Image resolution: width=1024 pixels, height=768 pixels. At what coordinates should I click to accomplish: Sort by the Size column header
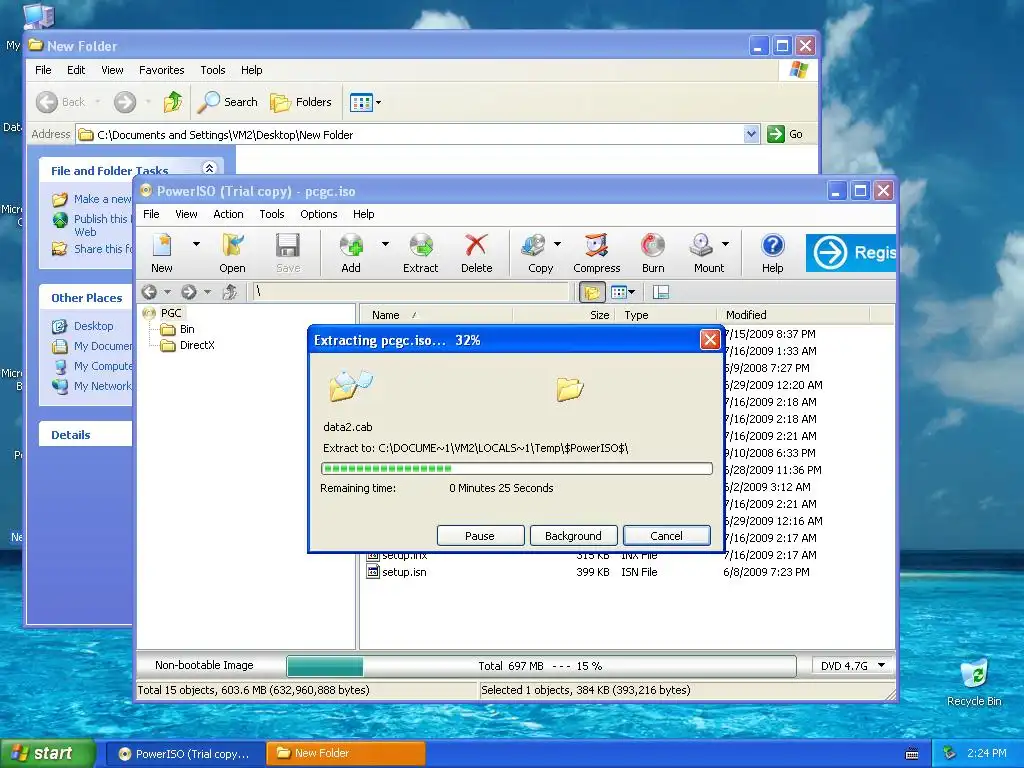[563, 315]
